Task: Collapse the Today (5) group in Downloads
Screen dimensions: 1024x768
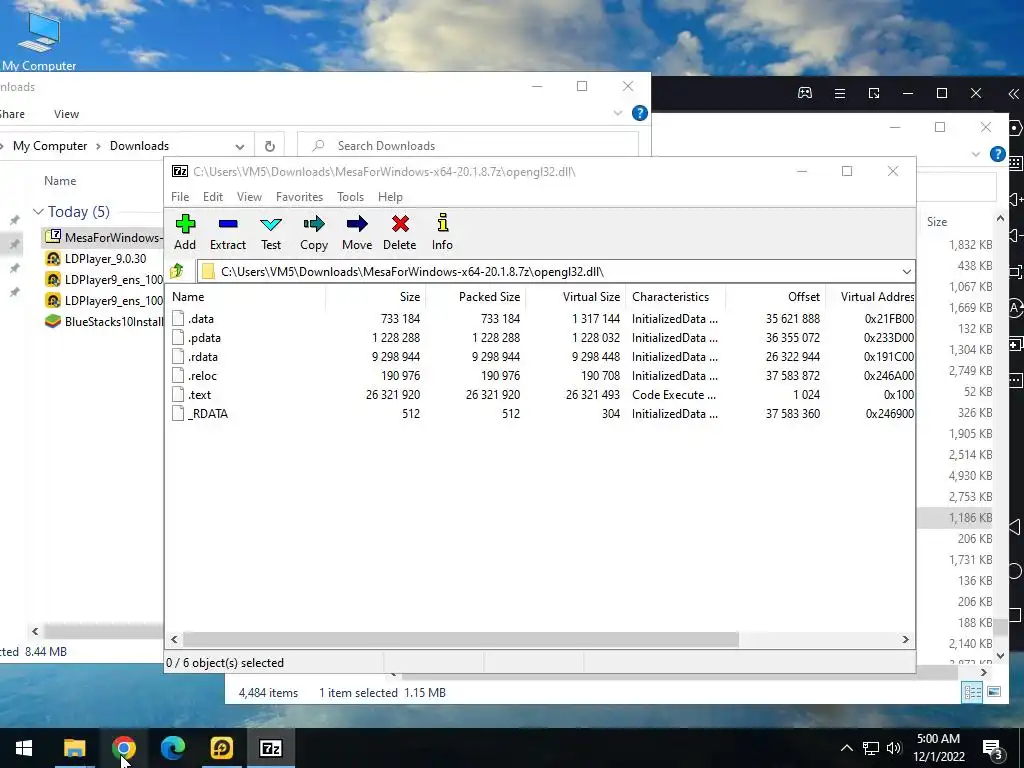Action: 38,212
